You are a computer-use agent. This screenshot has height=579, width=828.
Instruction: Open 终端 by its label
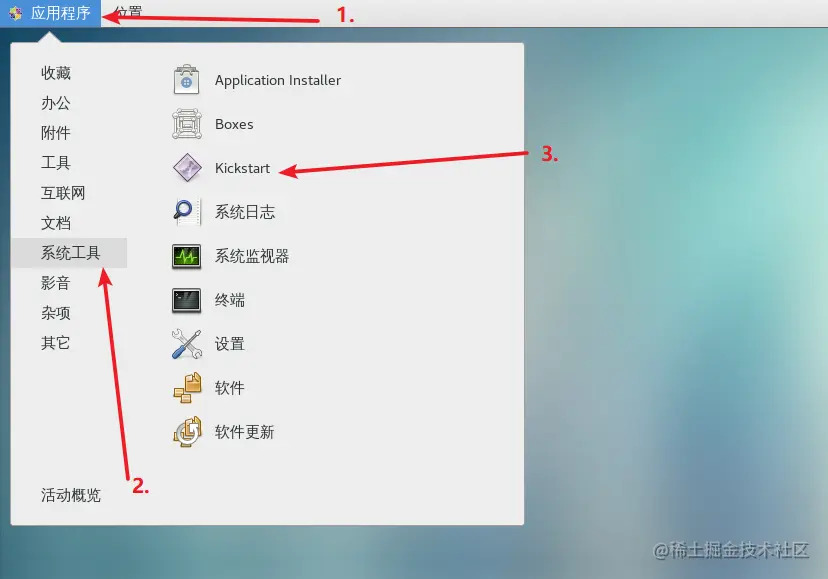[230, 300]
